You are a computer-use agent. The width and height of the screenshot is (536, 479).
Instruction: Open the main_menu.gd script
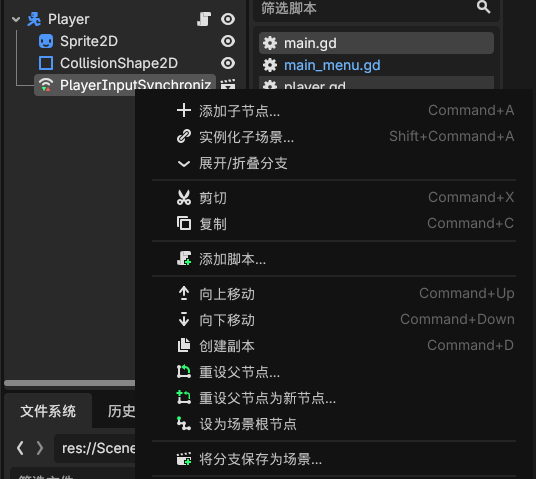click(332, 65)
